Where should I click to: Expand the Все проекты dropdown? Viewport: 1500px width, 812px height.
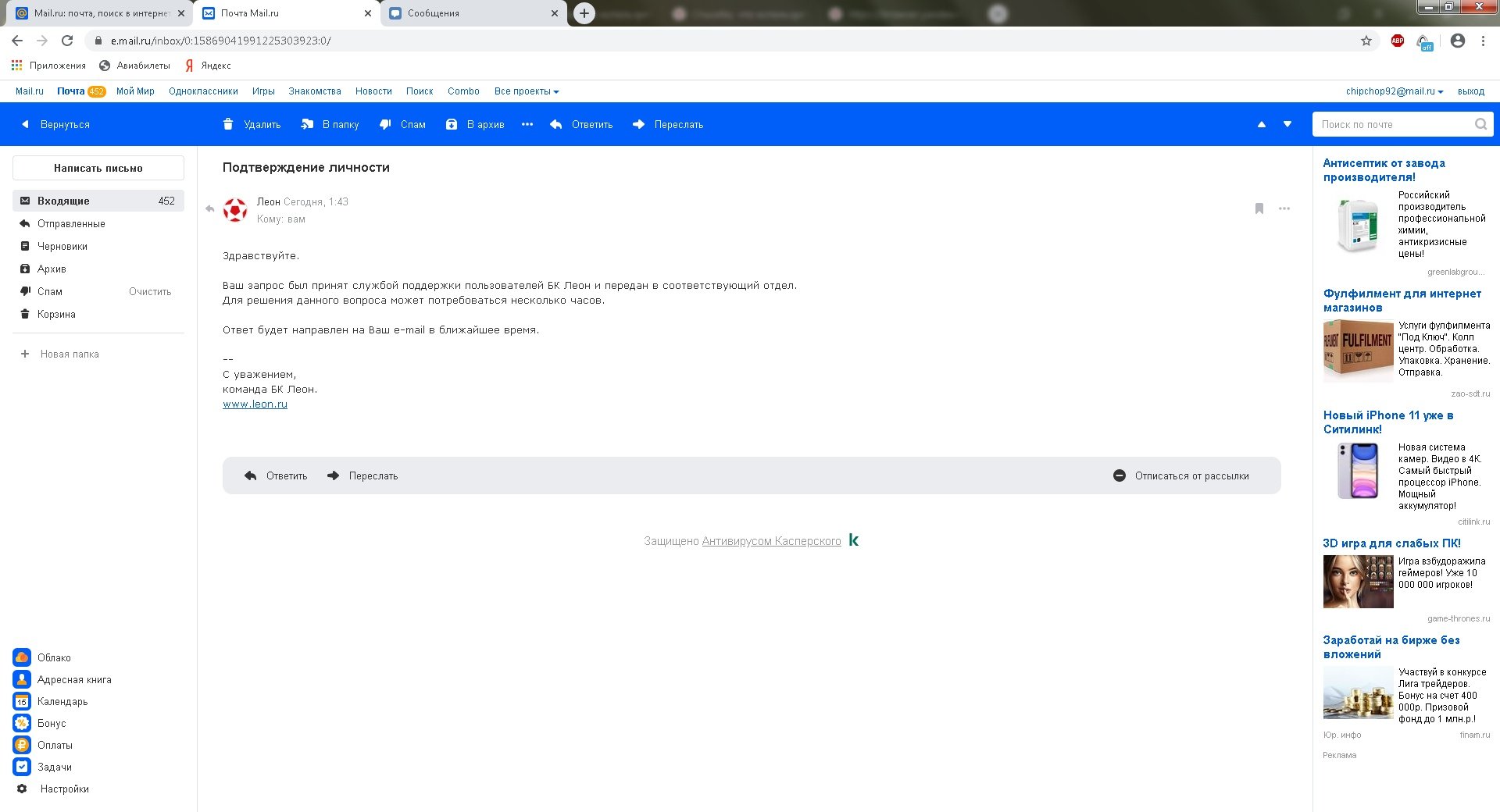pyautogui.click(x=527, y=91)
